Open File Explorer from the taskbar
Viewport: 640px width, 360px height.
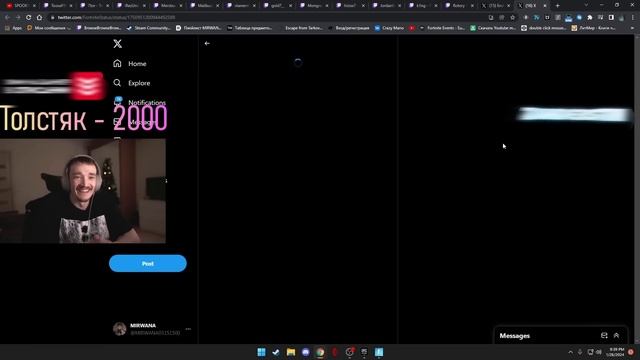pyautogui.click(x=291, y=352)
